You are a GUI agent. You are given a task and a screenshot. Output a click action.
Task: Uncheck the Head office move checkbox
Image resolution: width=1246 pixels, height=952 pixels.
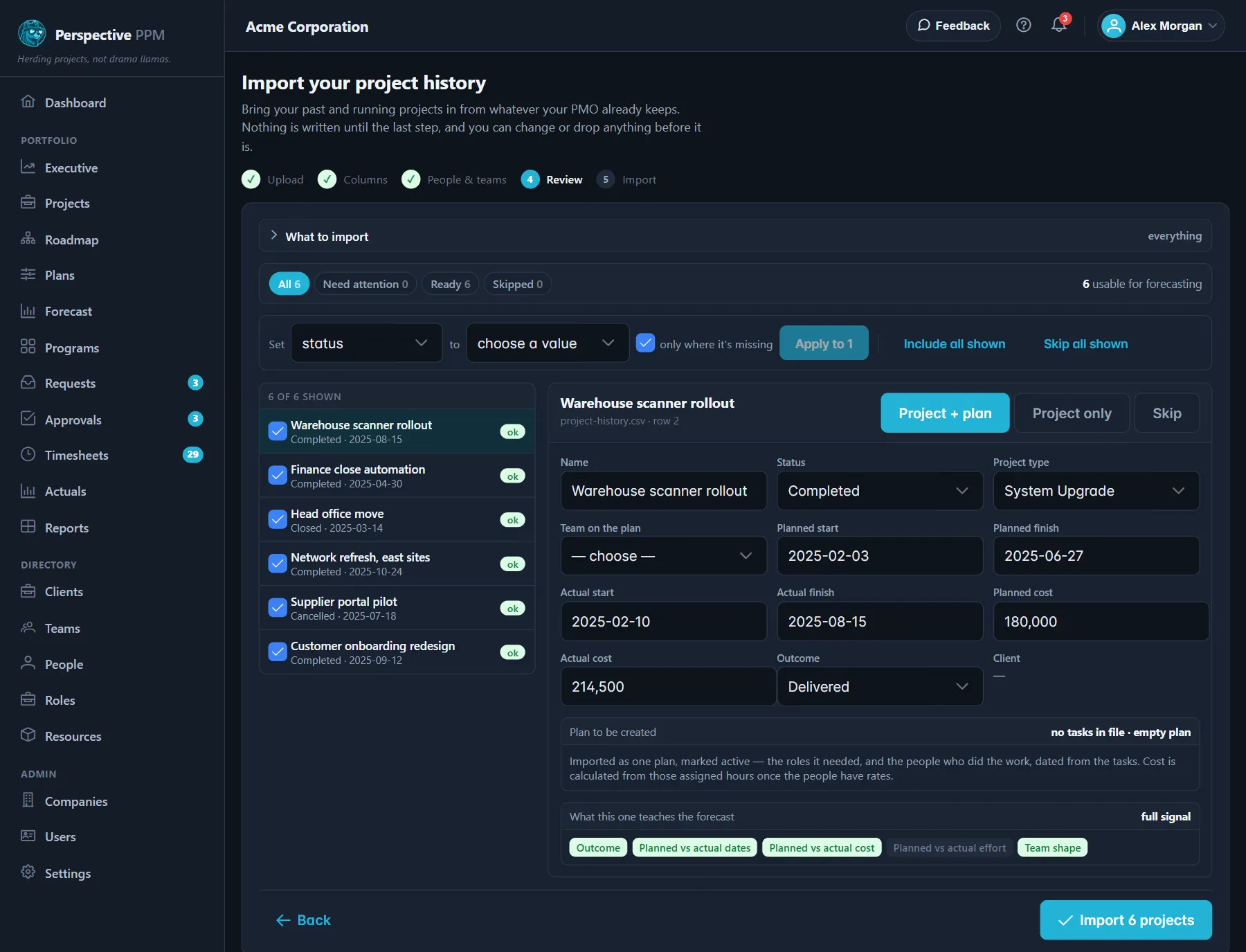pos(278,520)
